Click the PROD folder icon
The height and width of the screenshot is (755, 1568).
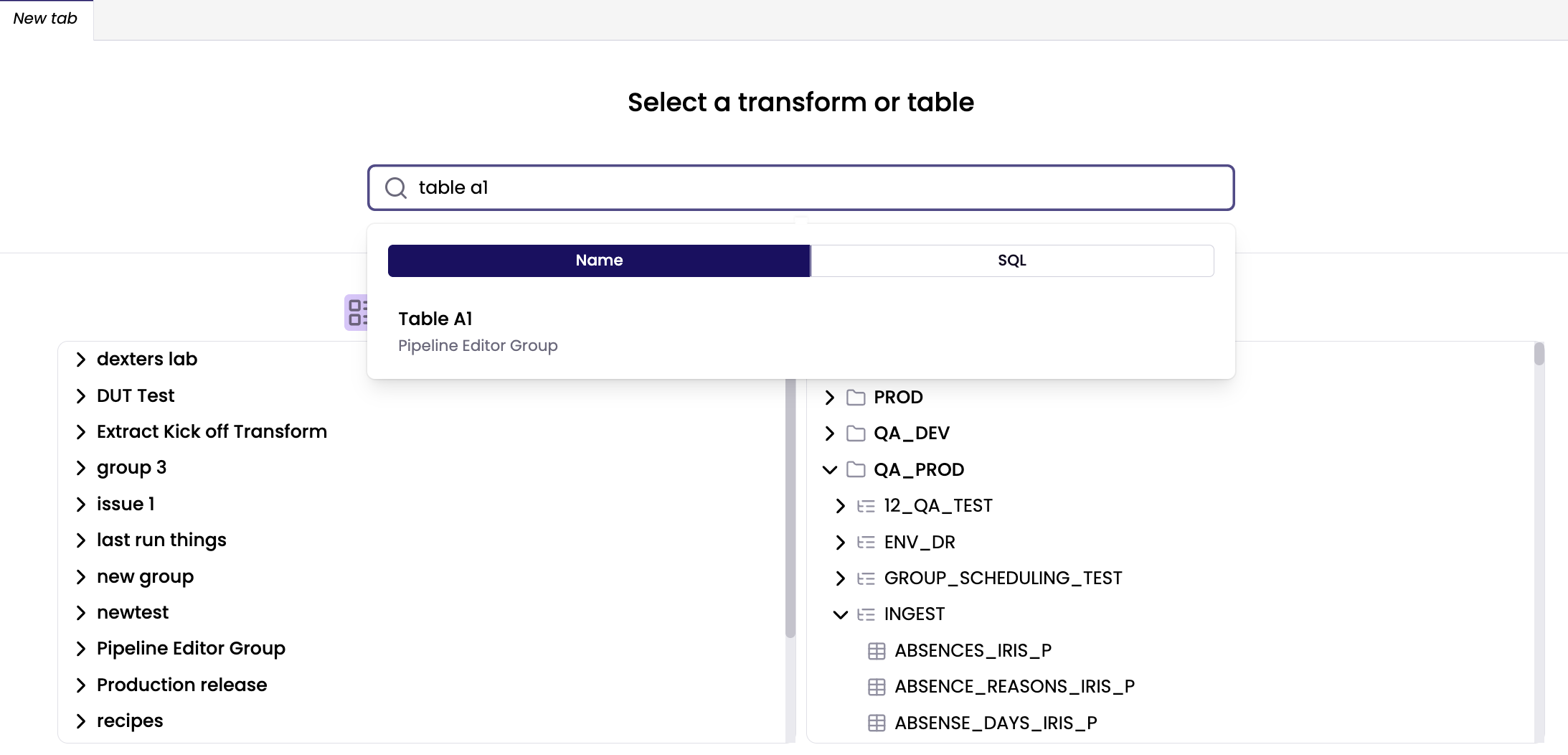[x=856, y=397]
